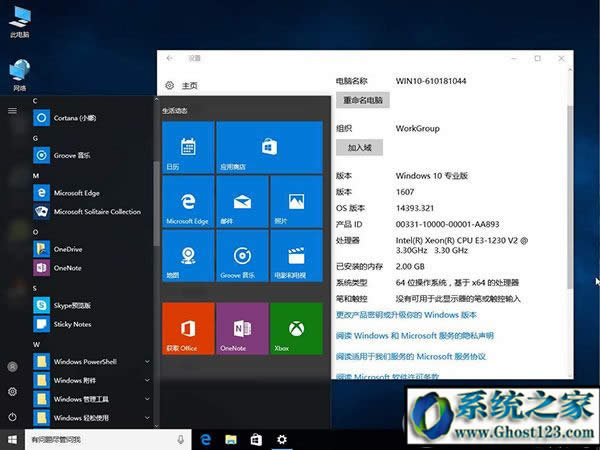Screen dimensions: 600x450
Task: Click the power icon in Start menu
Action: pos(12,416)
